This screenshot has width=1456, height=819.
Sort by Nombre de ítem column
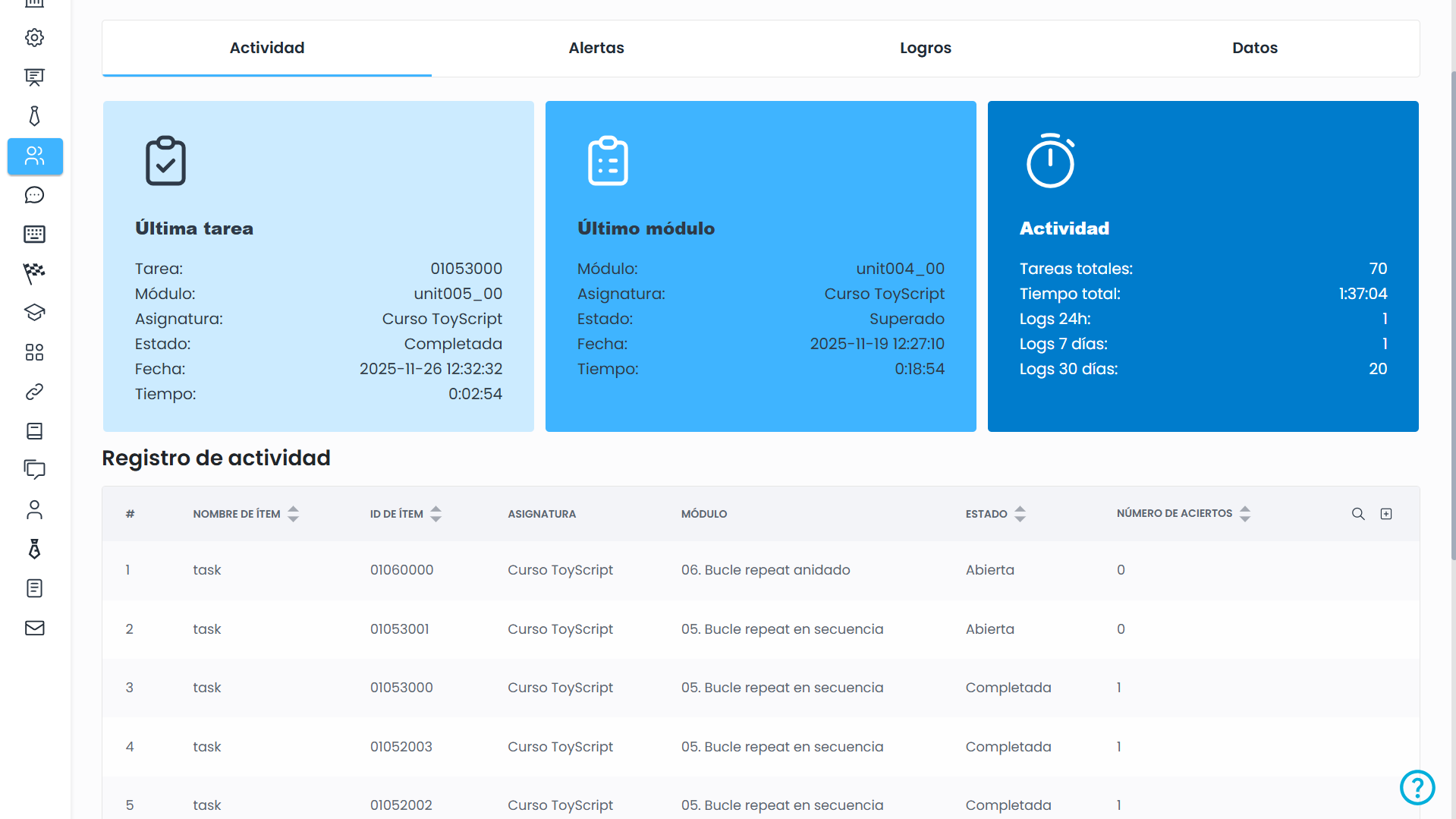tap(293, 514)
